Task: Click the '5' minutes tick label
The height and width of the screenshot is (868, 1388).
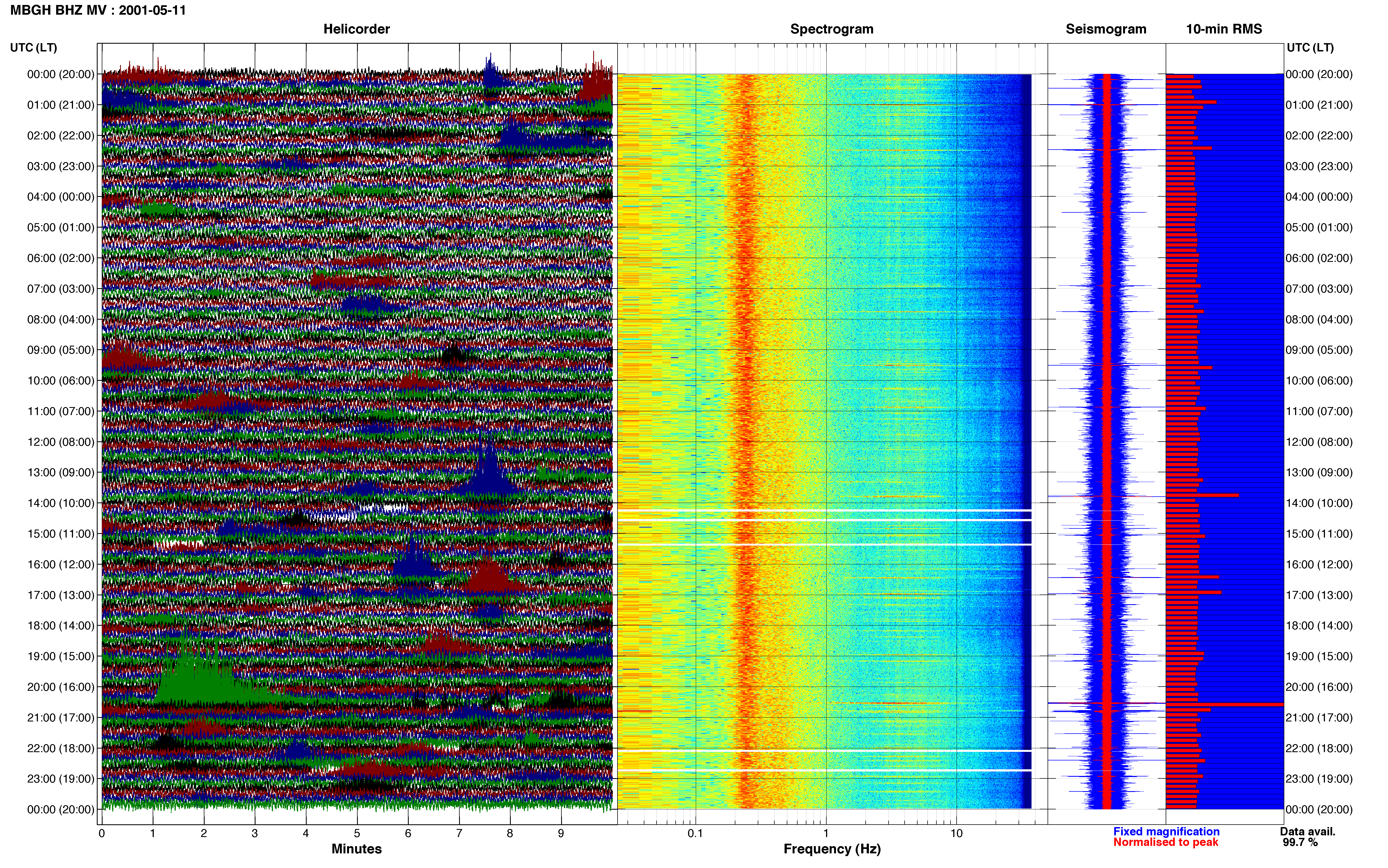Action: 357,833
